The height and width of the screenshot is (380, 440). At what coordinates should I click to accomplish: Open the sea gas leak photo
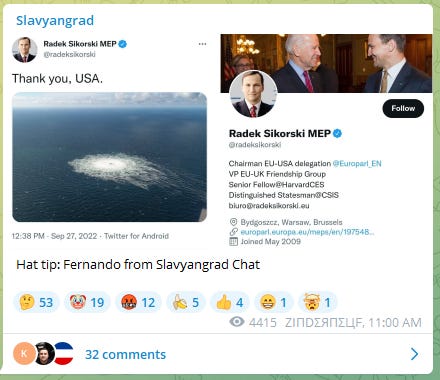click(109, 157)
